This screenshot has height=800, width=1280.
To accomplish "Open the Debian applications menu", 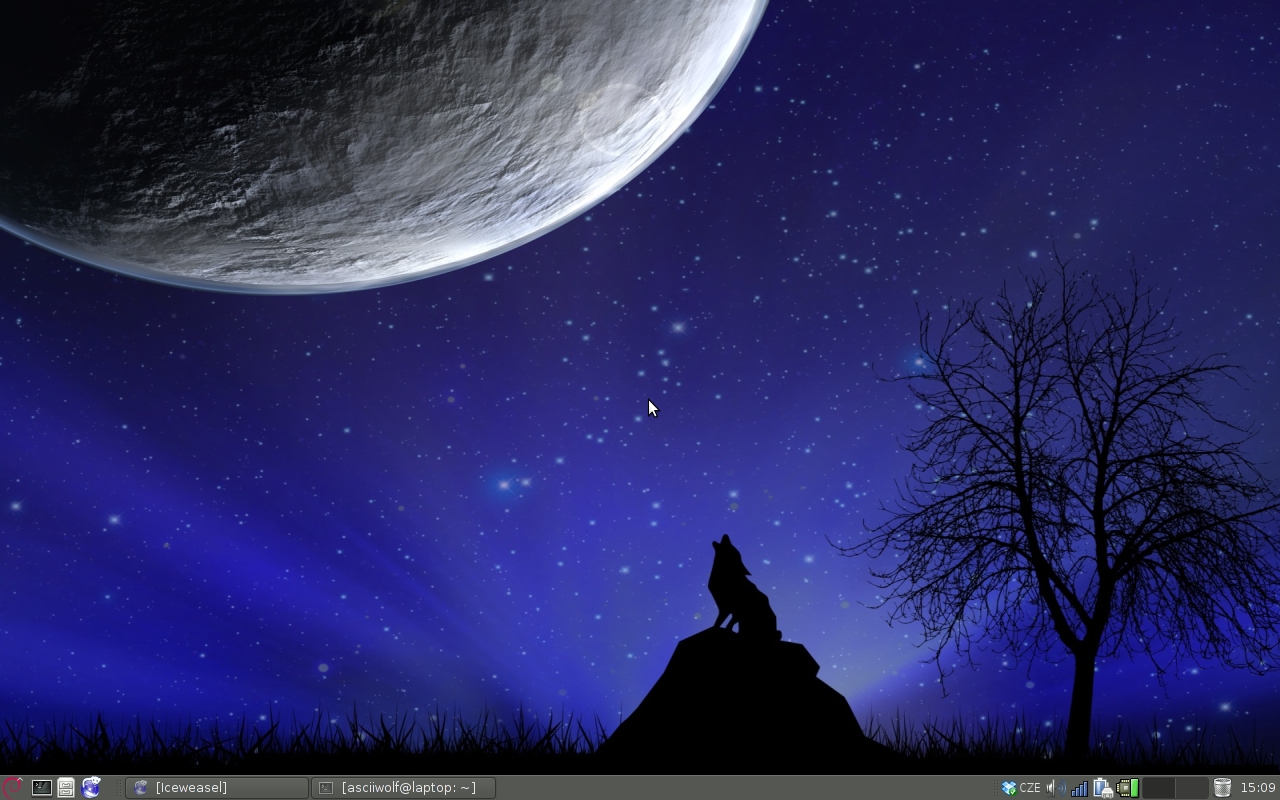I will point(12,788).
